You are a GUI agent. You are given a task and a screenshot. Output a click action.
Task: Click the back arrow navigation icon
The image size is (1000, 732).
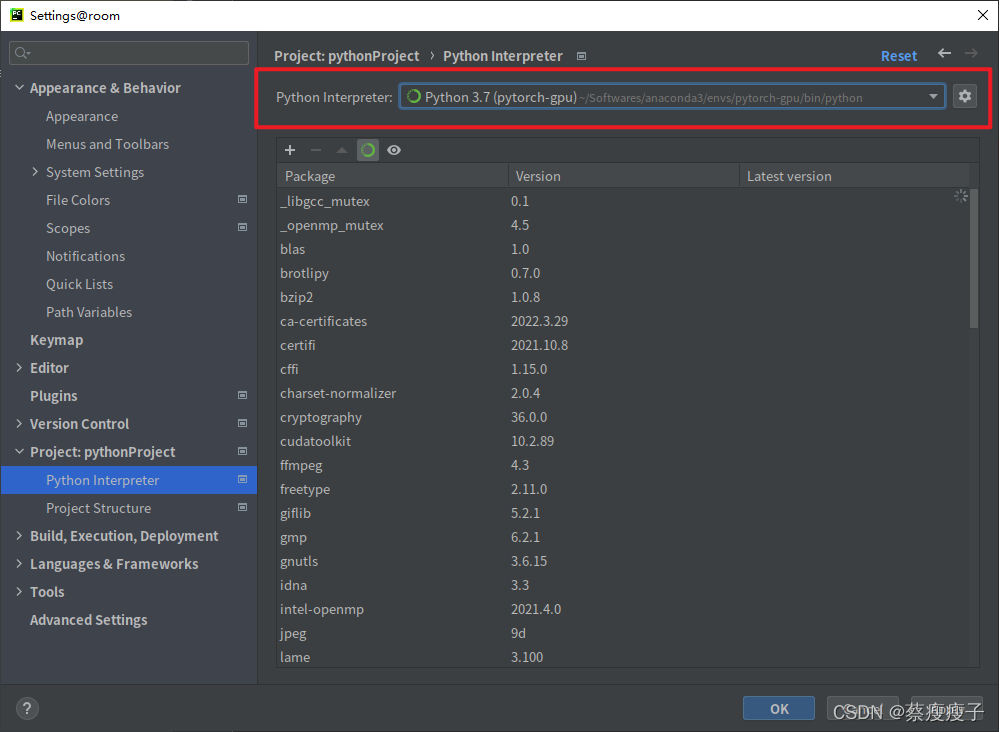point(945,53)
